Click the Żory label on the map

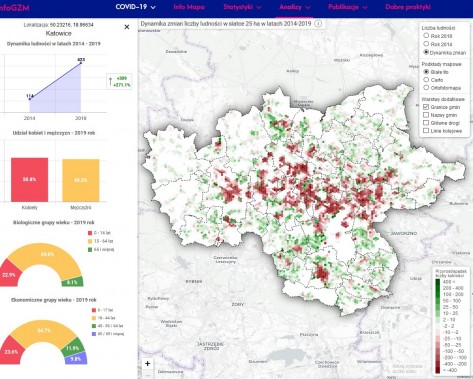click(x=238, y=304)
